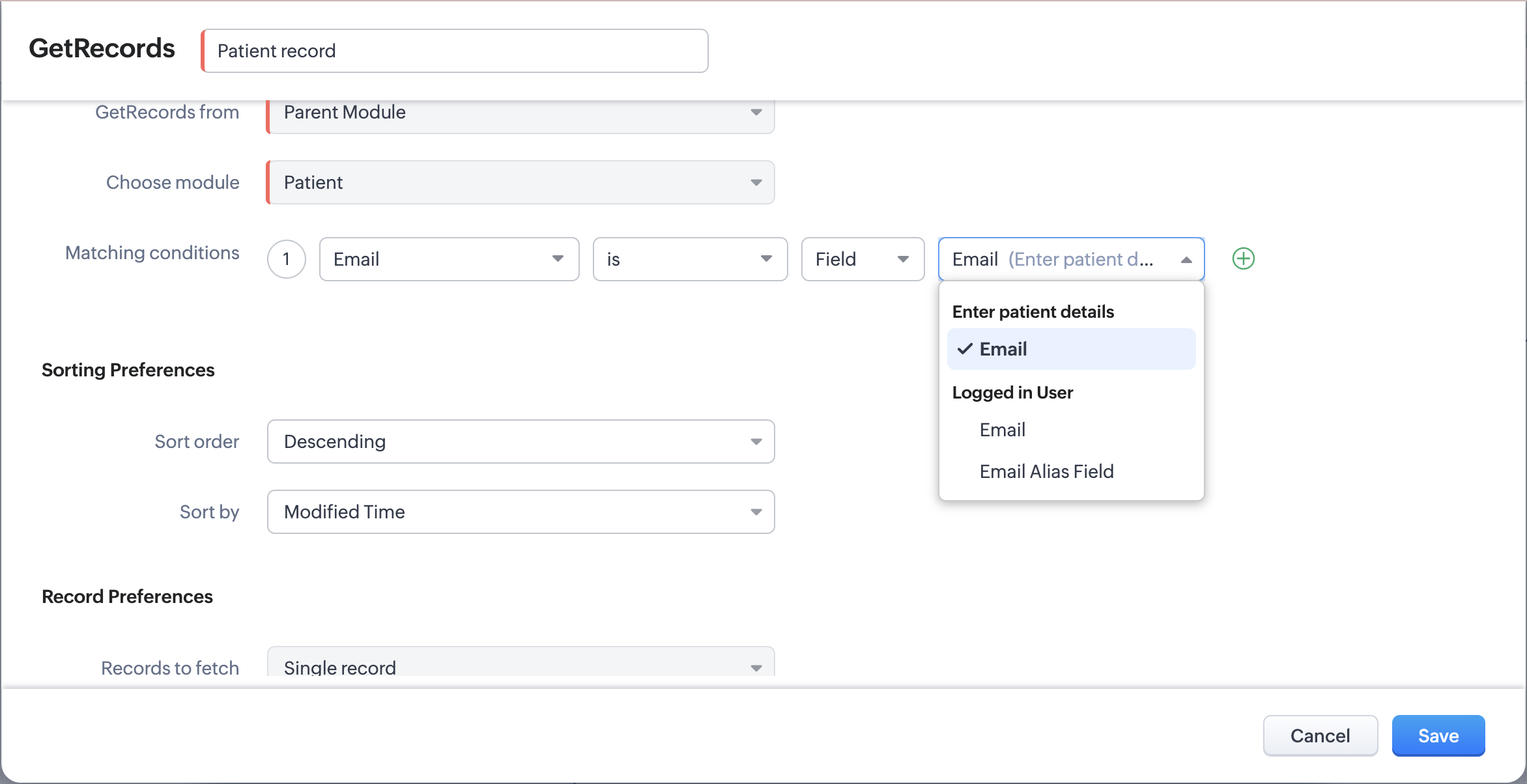Open the Field type dropdown
Screen dimensions: 1527x784
pyautogui.click(x=862, y=259)
